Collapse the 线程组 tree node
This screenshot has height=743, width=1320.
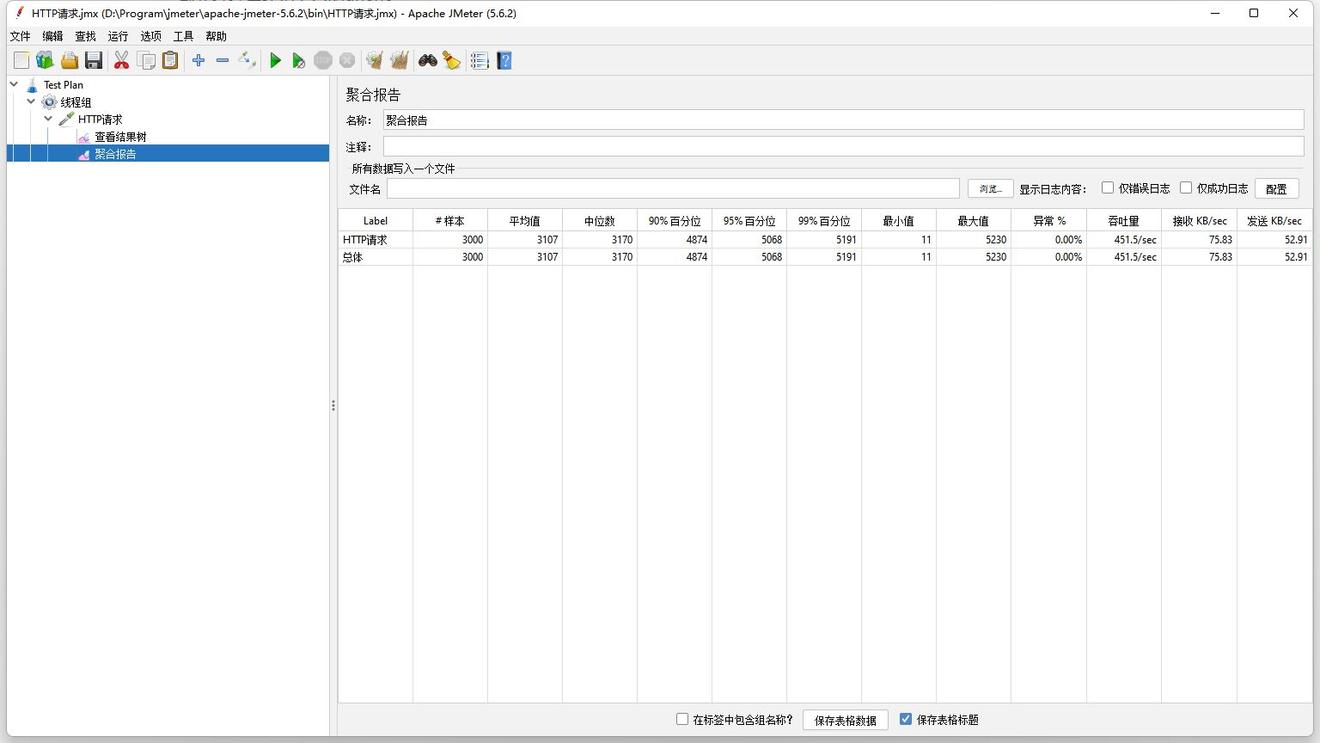pyautogui.click(x=31, y=102)
